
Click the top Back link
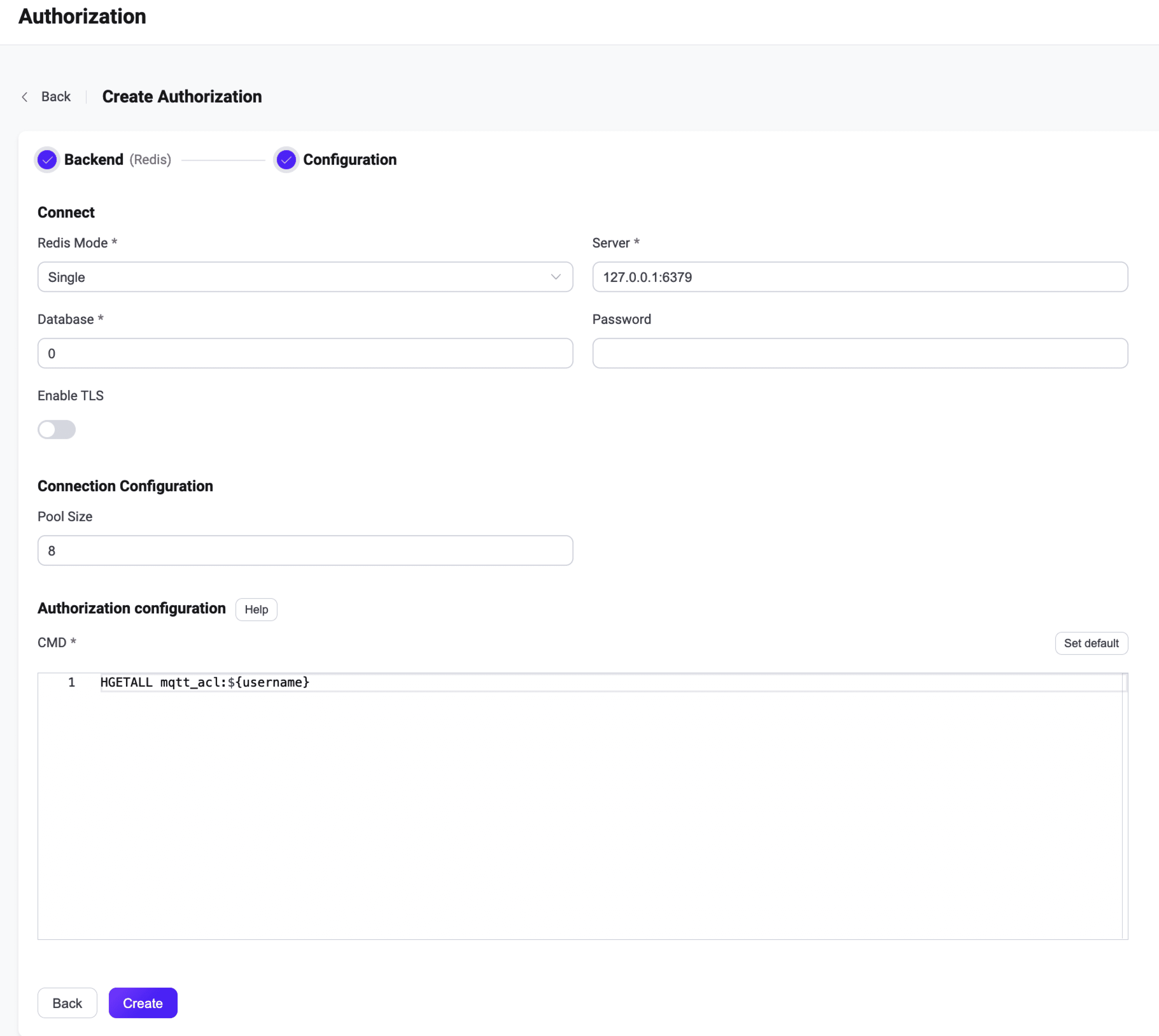tap(56, 97)
